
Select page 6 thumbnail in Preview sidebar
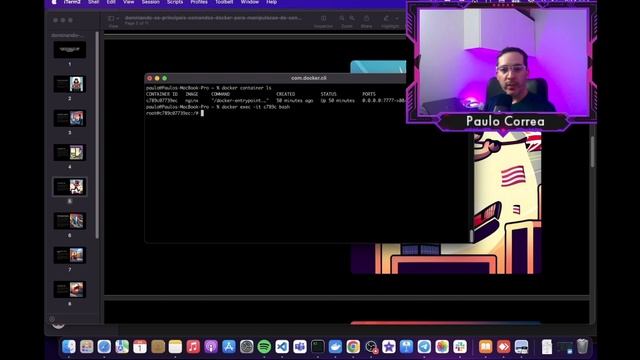point(69,221)
